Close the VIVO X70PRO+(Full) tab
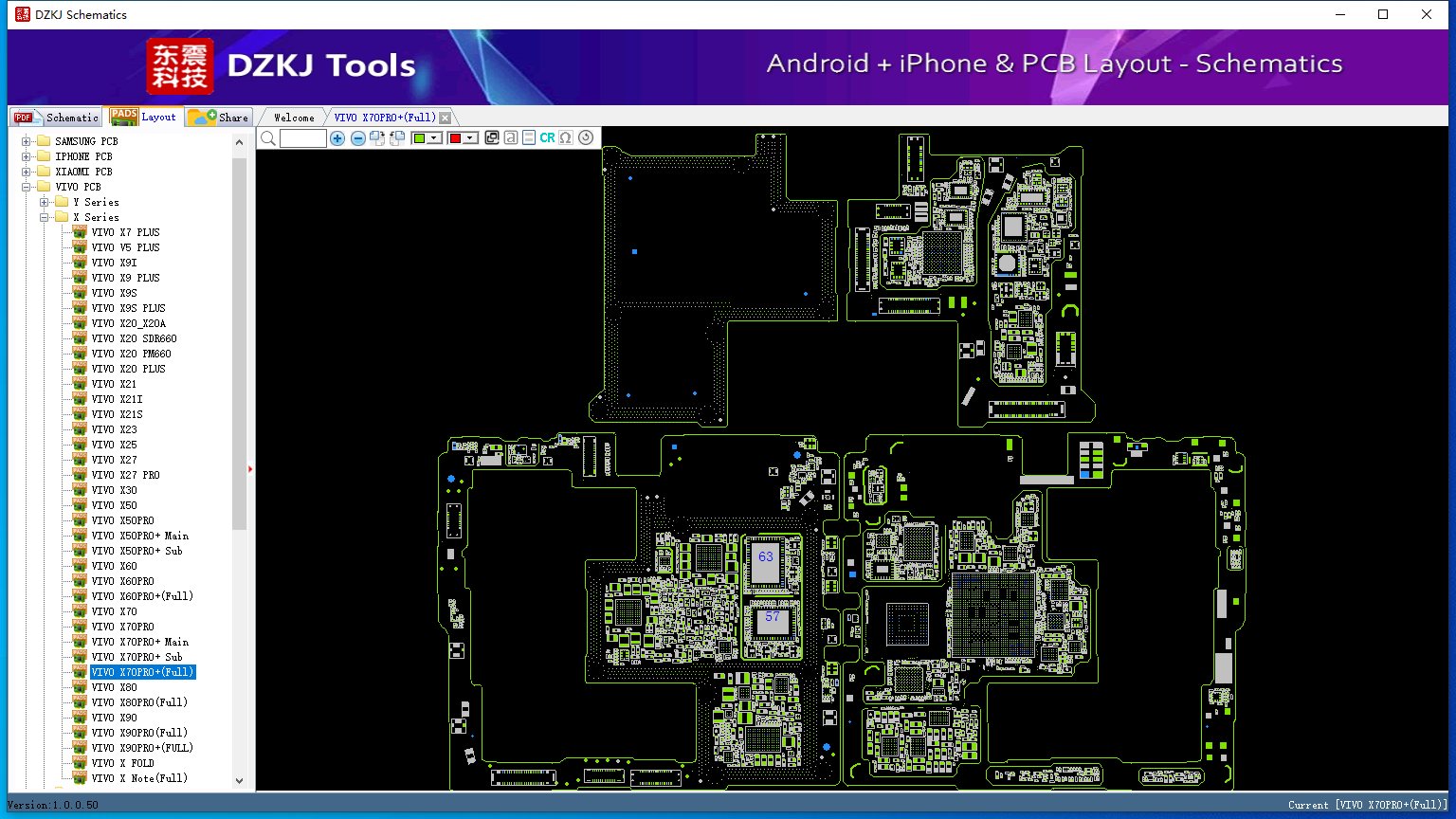 click(x=446, y=118)
